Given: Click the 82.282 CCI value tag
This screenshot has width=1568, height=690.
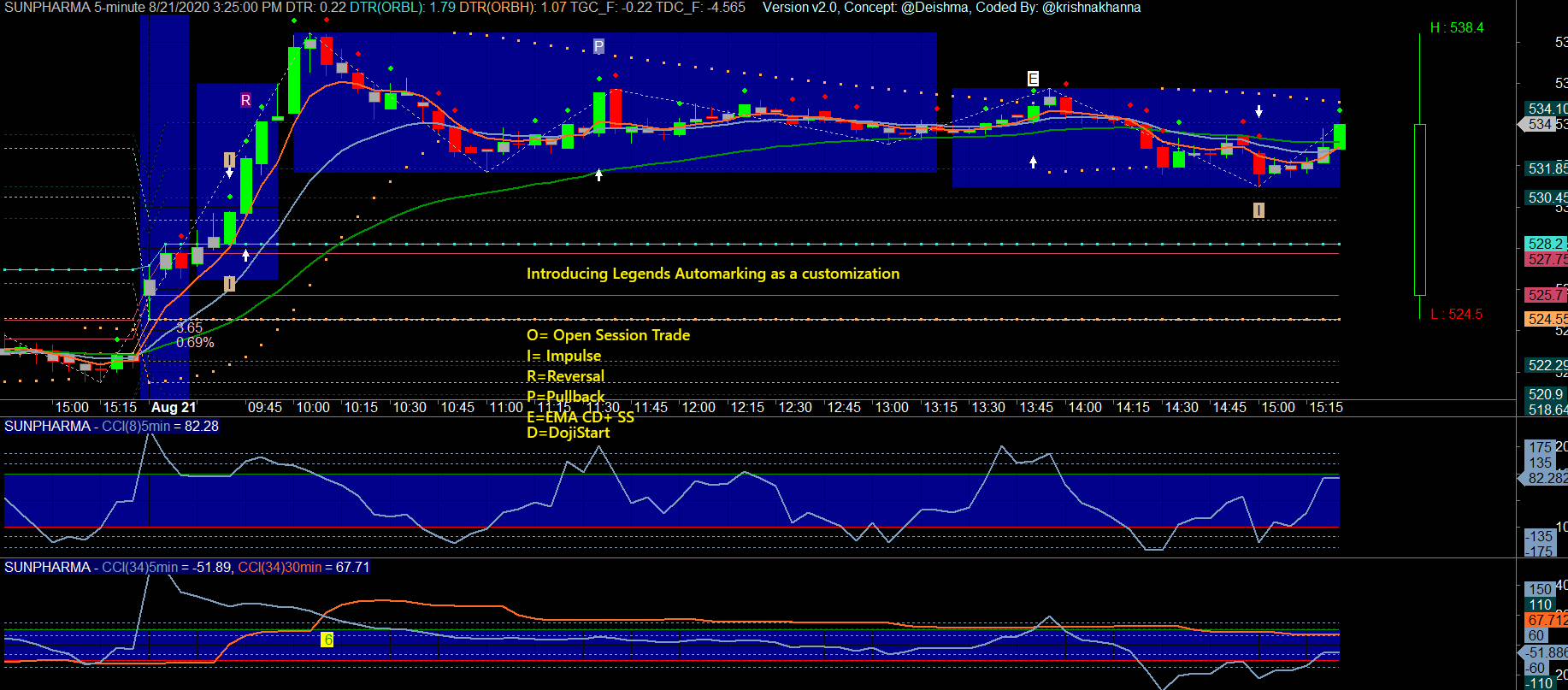Looking at the screenshot, I should click(1547, 478).
